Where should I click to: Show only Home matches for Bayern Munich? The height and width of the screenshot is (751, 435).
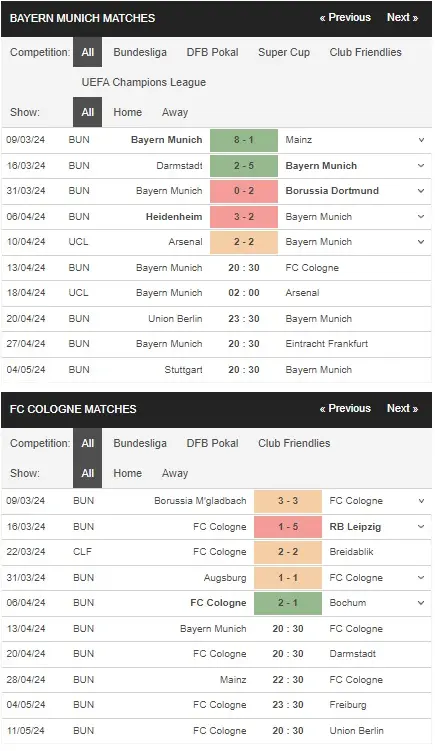tap(127, 112)
